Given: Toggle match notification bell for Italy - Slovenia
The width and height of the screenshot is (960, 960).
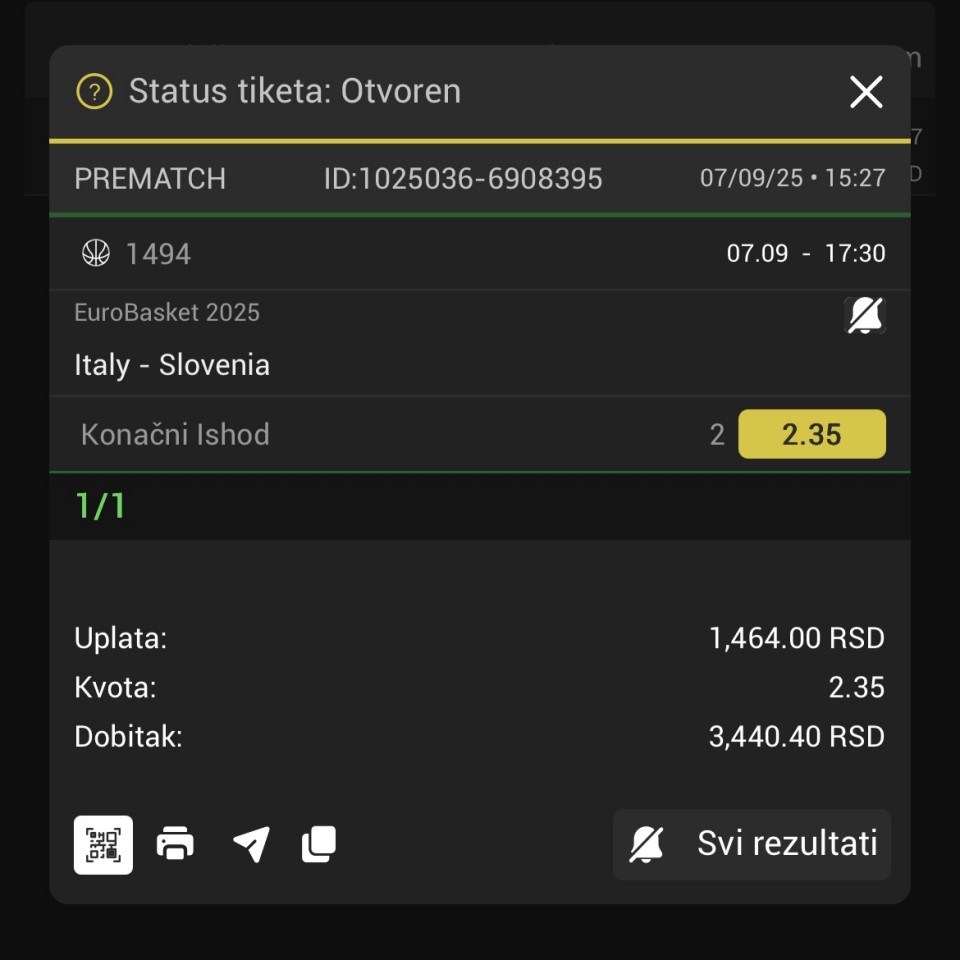Looking at the screenshot, I should [x=864, y=316].
